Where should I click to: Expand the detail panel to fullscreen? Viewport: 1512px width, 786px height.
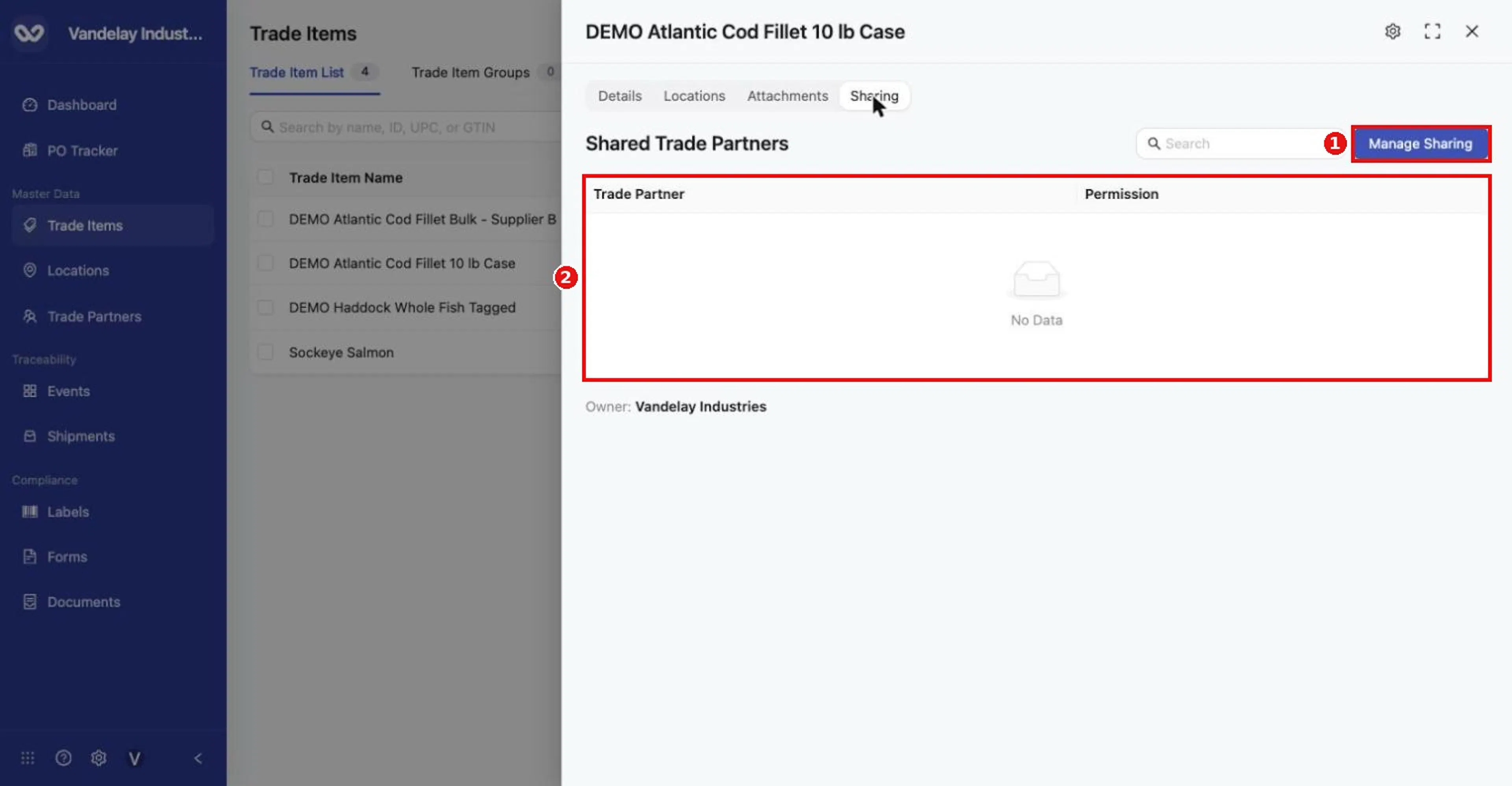pyautogui.click(x=1432, y=32)
